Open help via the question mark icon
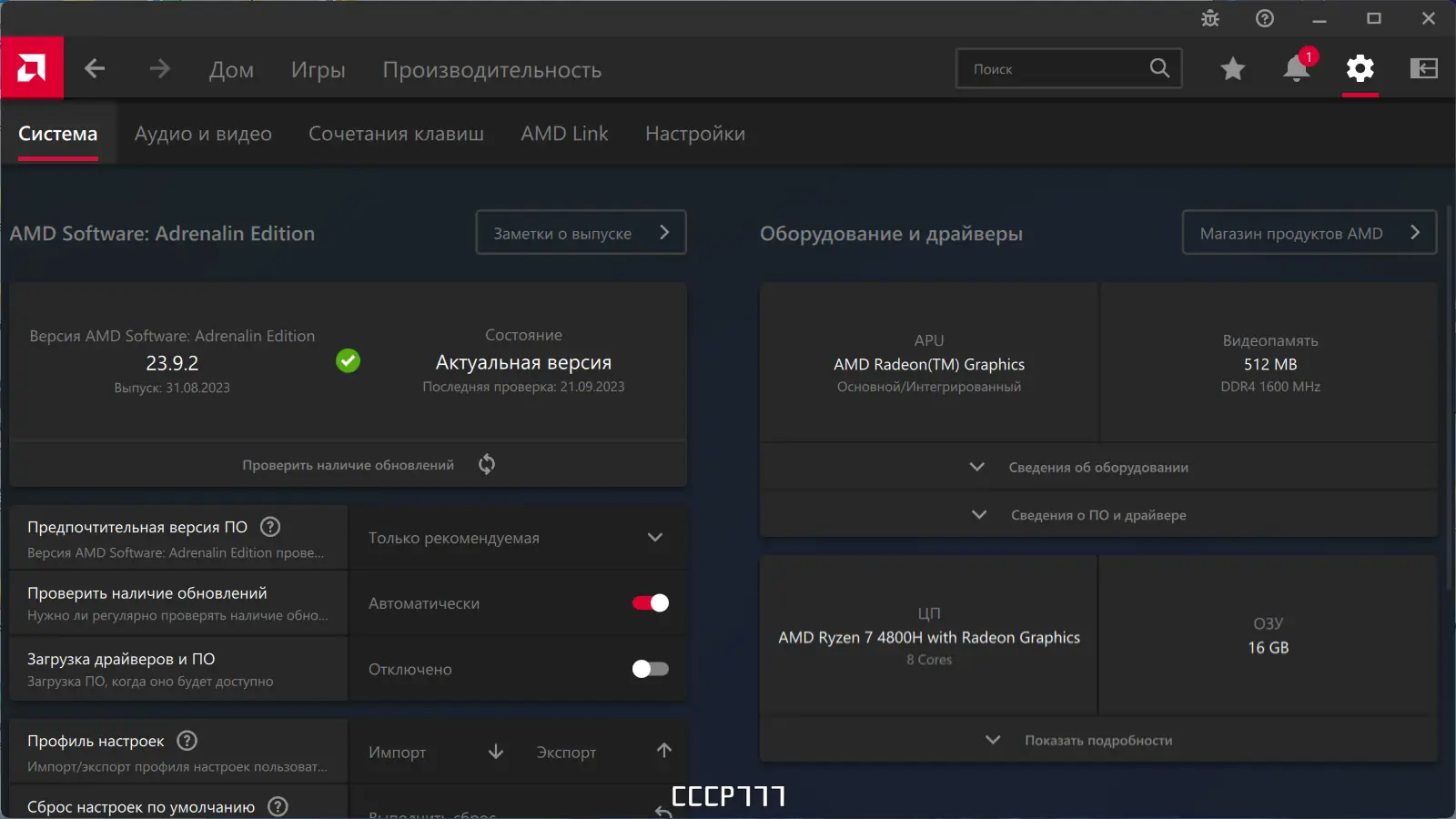The image size is (1456, 819). tap(1264, 18)
